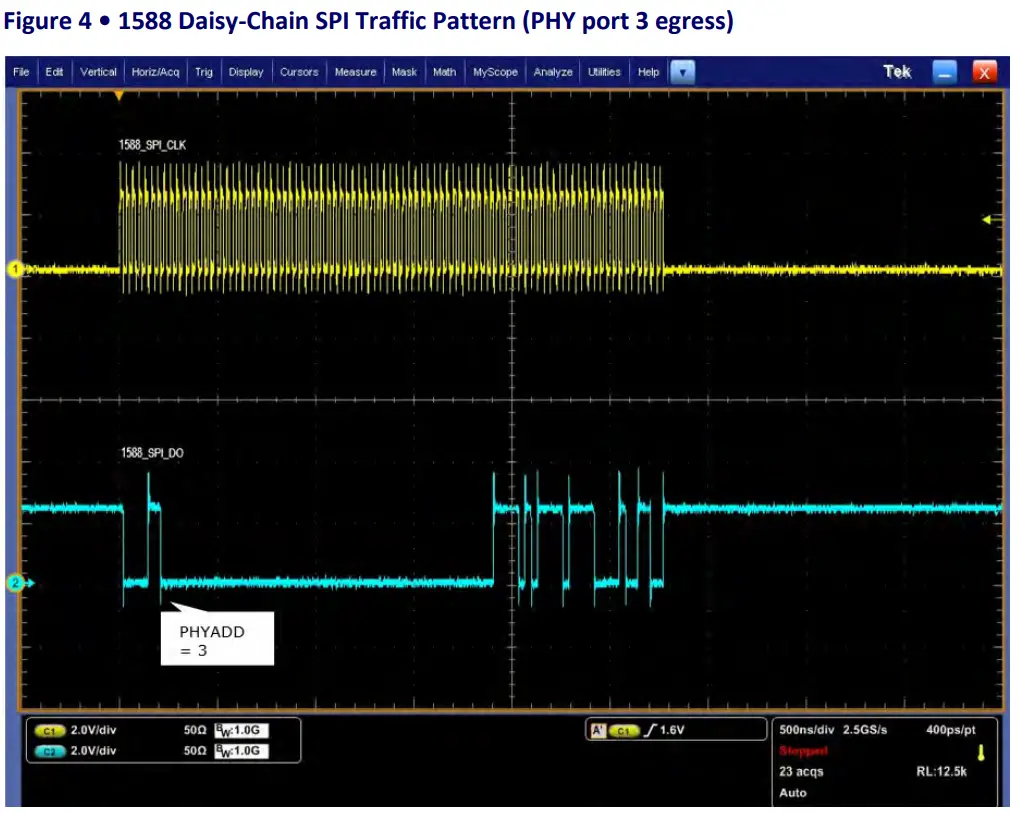Click the 500ns/div timebase readout
This screenshot has width=1018, height=814.
point(807,730)
